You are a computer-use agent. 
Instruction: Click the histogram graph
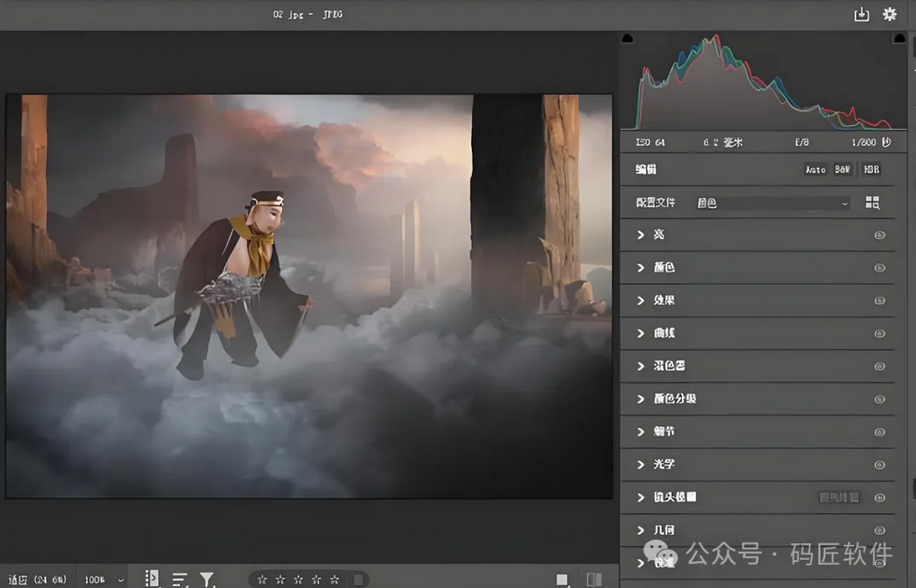click(763, 82)
